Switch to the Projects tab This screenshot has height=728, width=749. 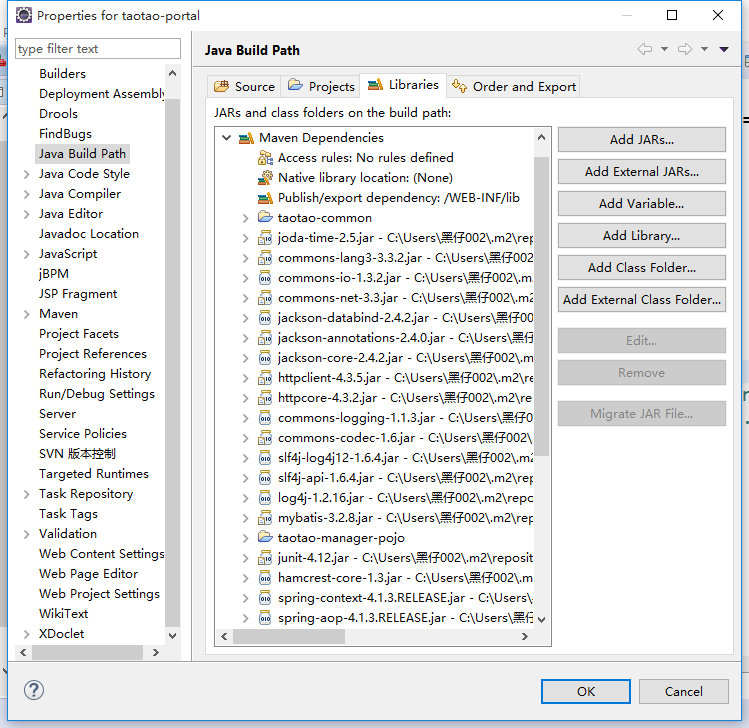321,86
